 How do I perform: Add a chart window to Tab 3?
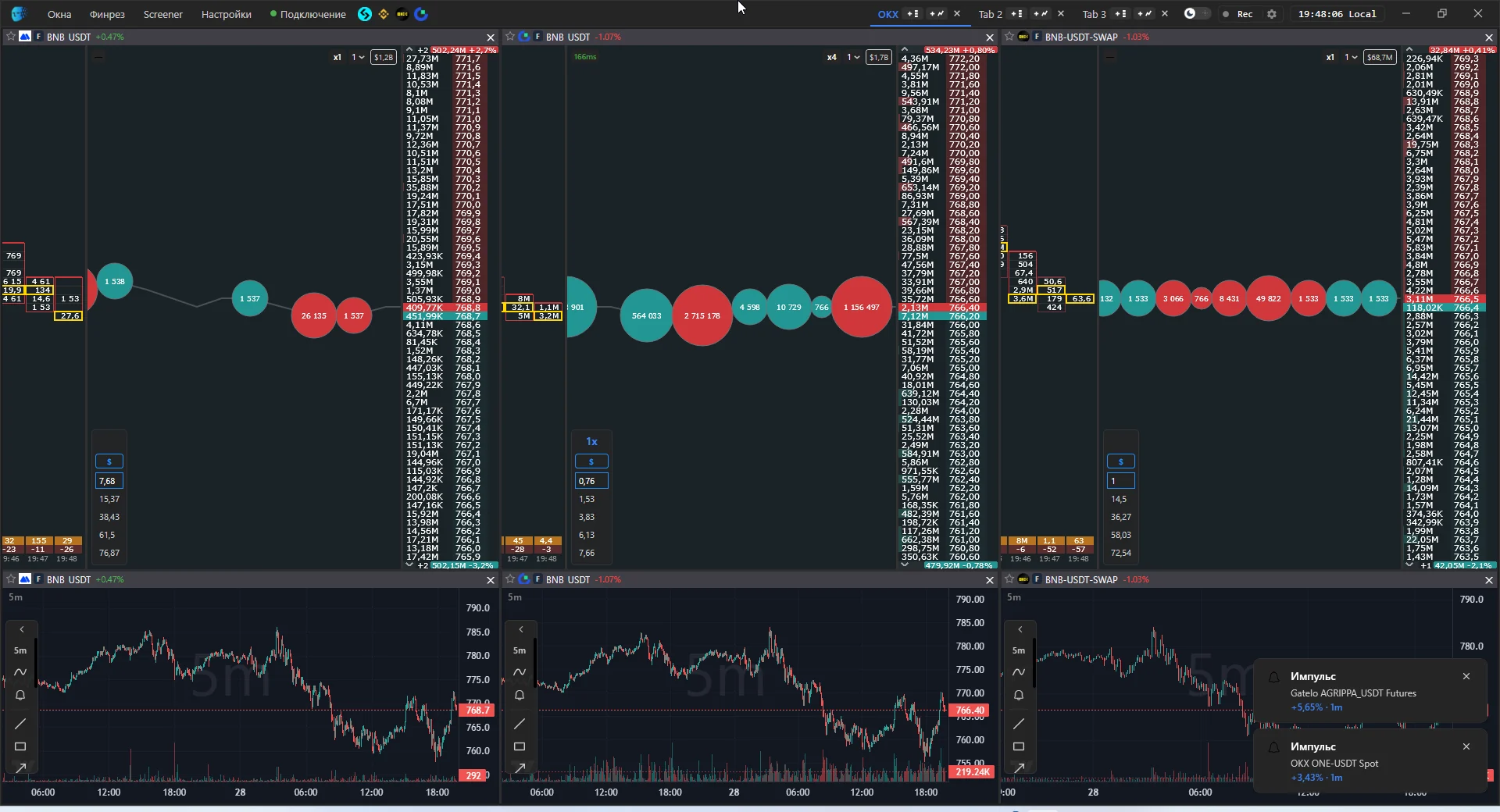(x=1145, y=14)
